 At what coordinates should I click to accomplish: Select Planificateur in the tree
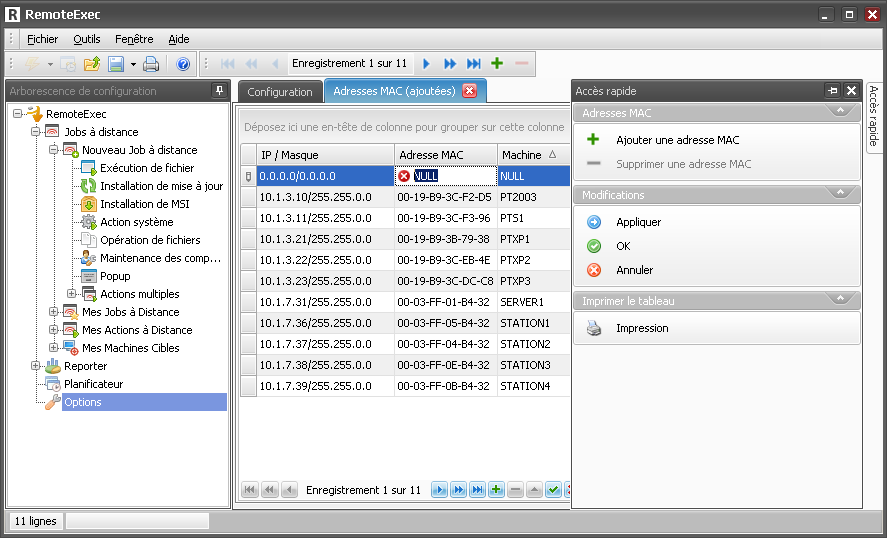click(x=93, y=384)
